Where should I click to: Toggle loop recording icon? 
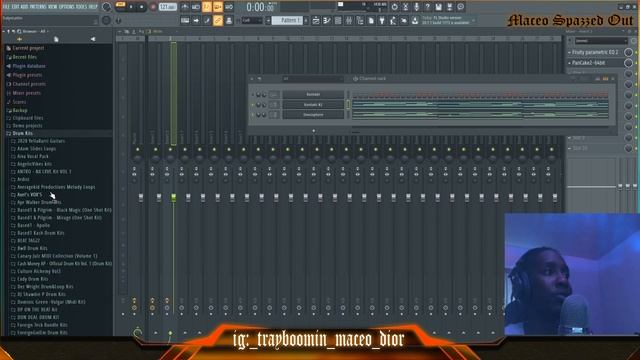tap(229, 7)
